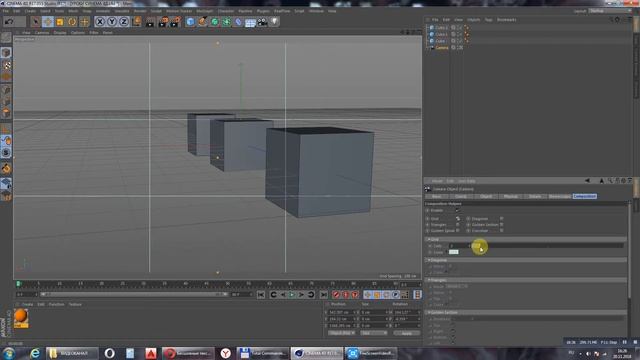
Task: Click the Record Active Objects red button
Action: [x=336, y=295]
